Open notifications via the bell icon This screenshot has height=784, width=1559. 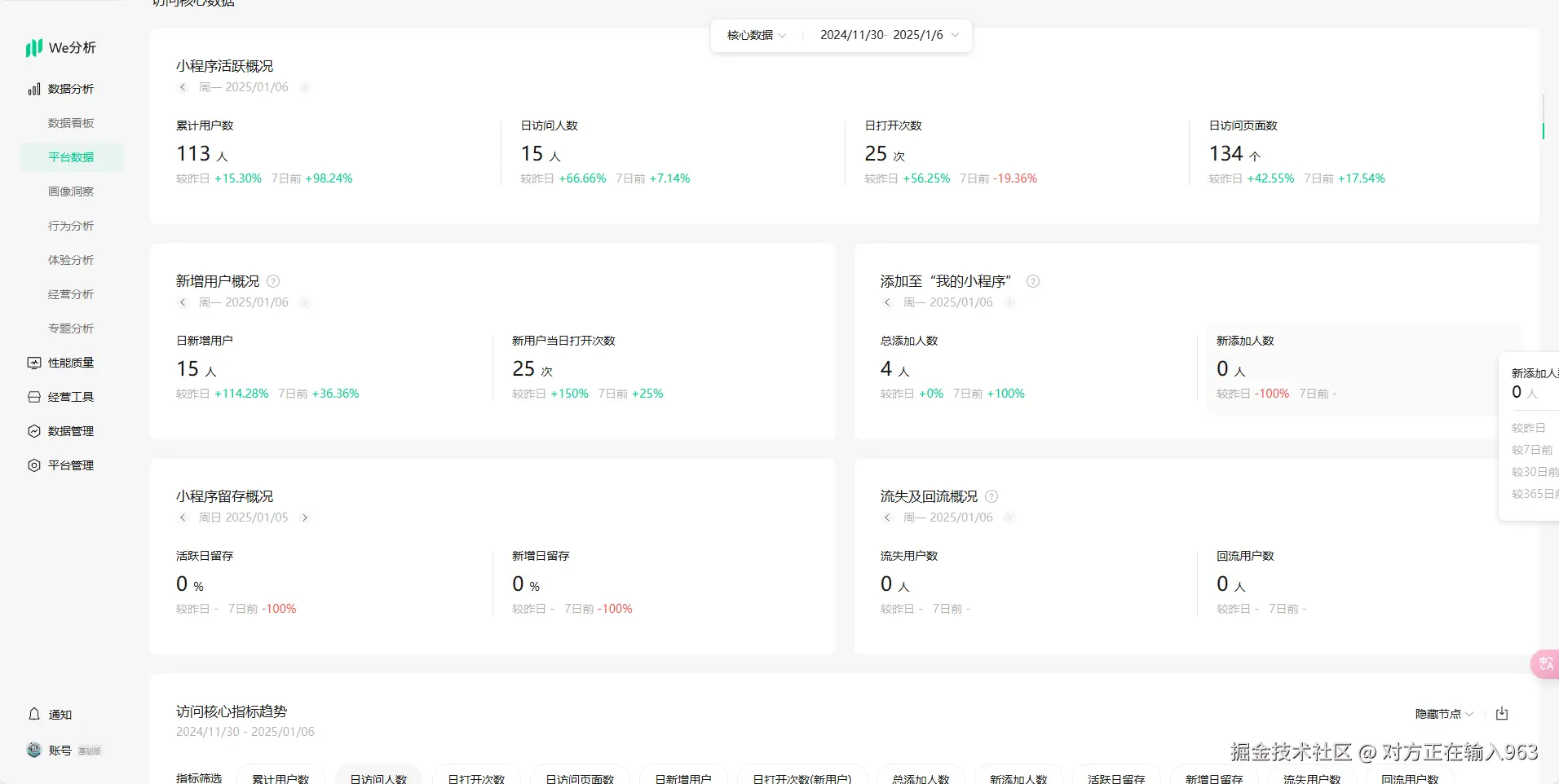tap(34, 714)
